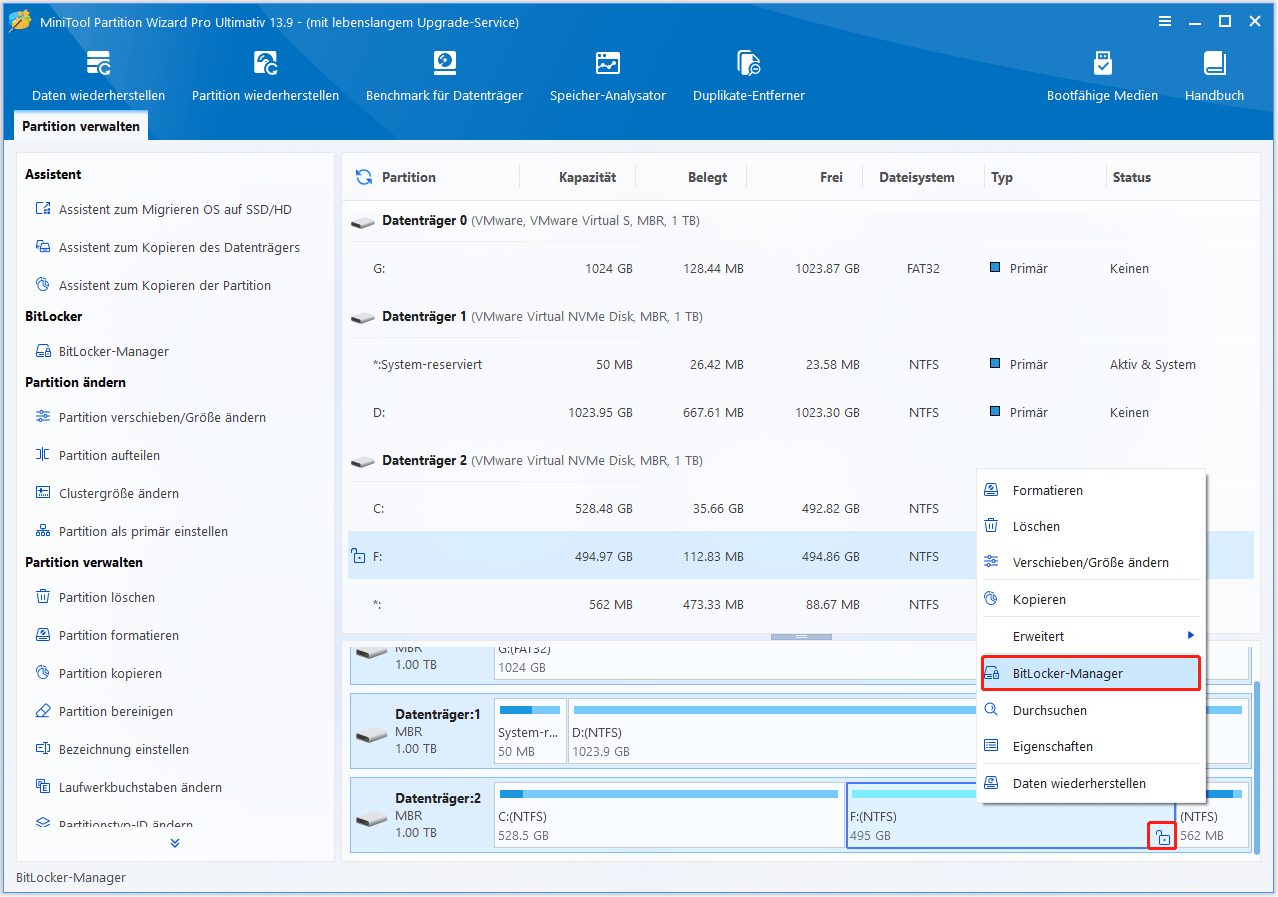Viewport: 1278px width, 897px height.
Task: Select Laufwerkbuchstaben ändern in sidebar
Action: point(128,788)
